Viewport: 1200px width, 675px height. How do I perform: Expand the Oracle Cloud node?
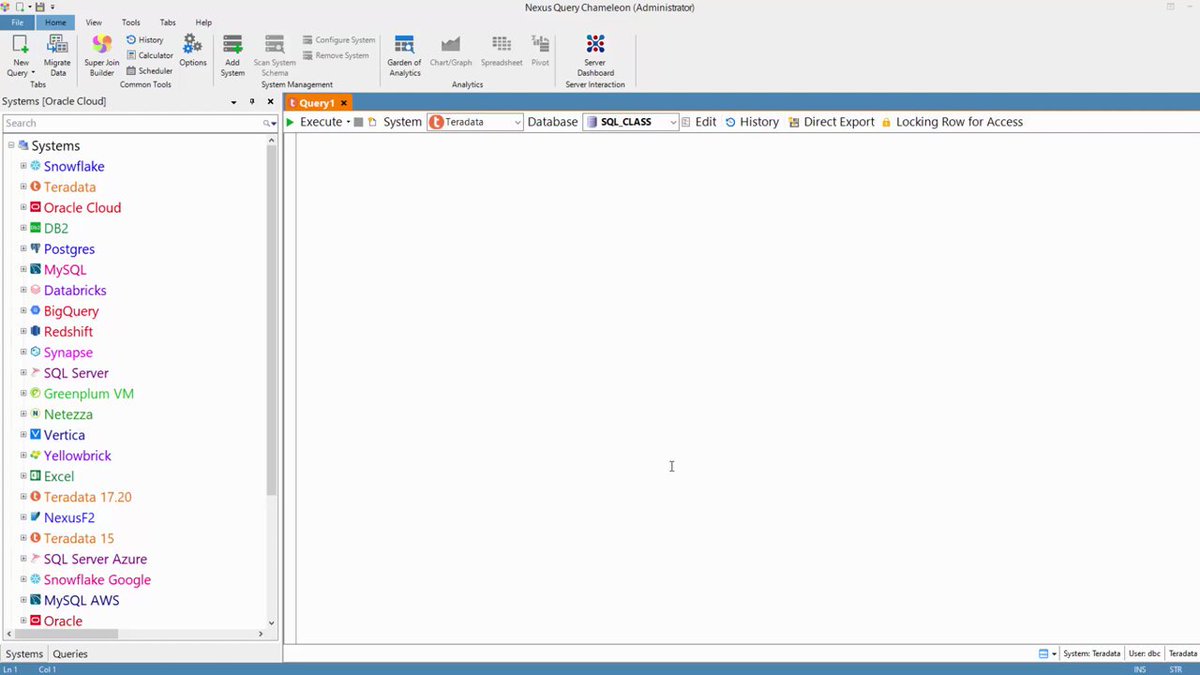pyautogui.click(x=23, y=207)
